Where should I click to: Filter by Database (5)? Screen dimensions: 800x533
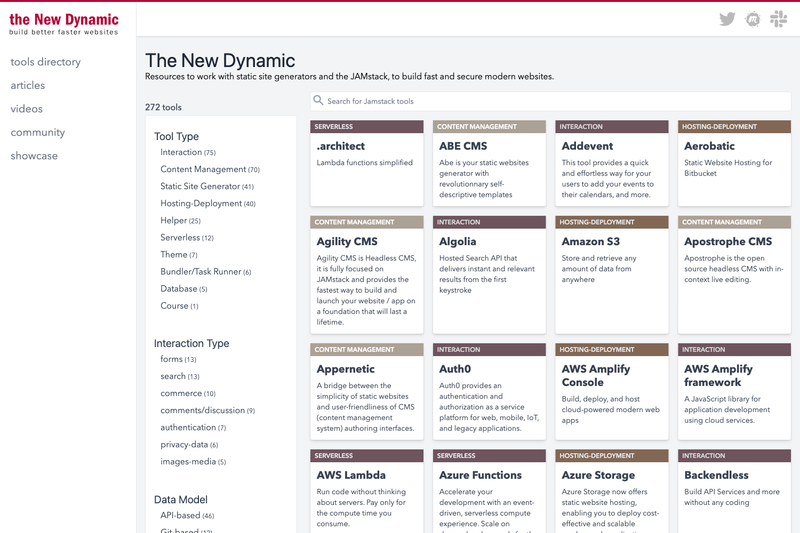184,289
